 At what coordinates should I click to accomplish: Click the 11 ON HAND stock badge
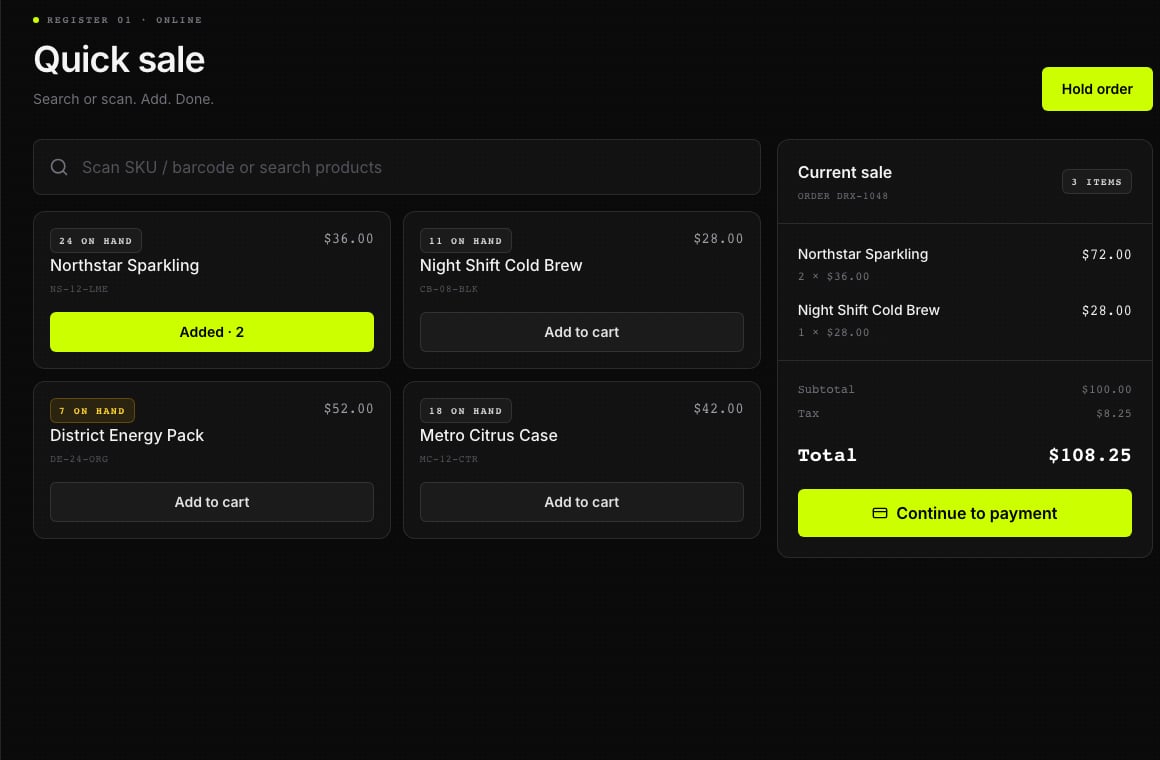point(465,241)
